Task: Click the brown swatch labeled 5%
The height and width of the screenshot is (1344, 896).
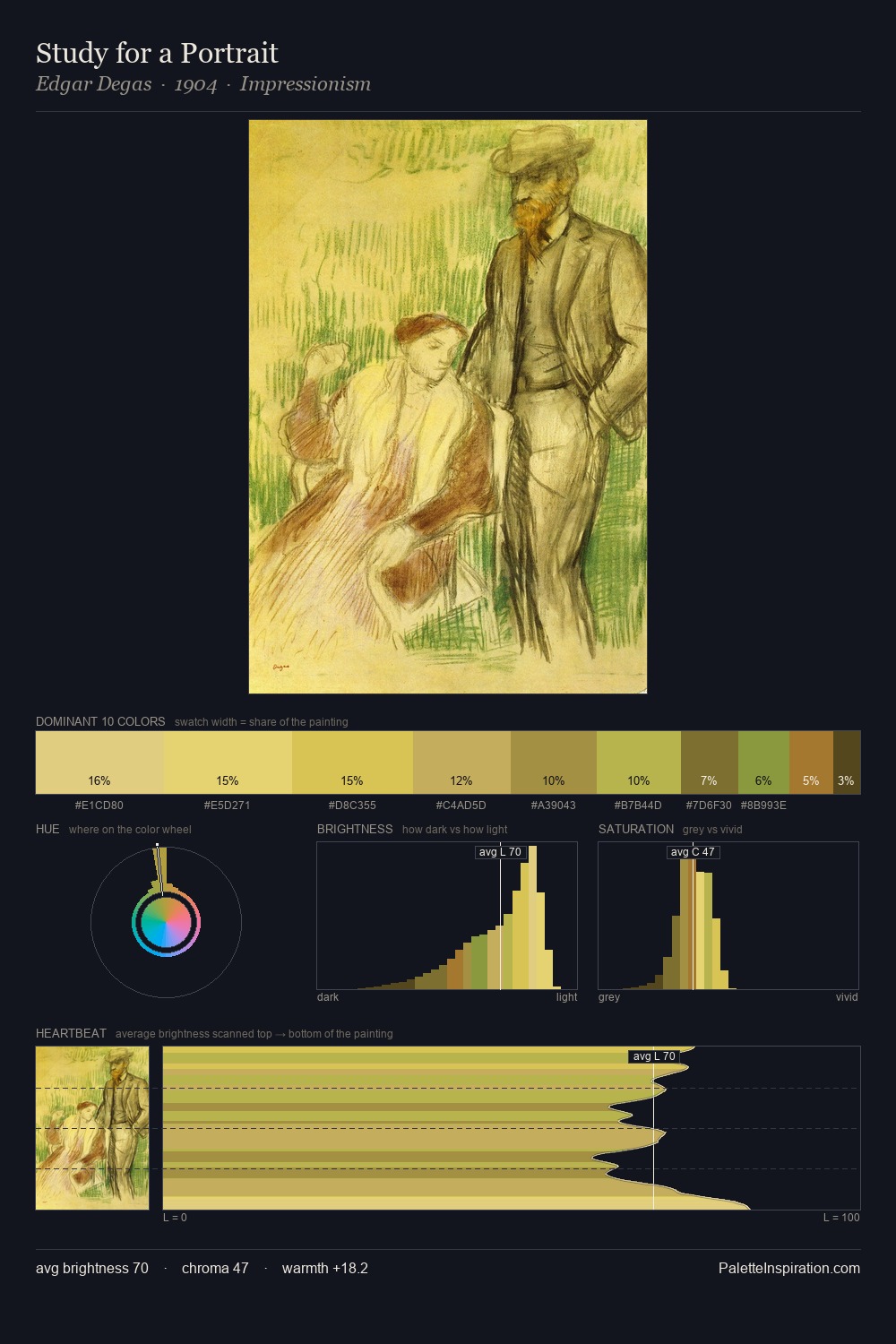Action: tap(811, 762)
